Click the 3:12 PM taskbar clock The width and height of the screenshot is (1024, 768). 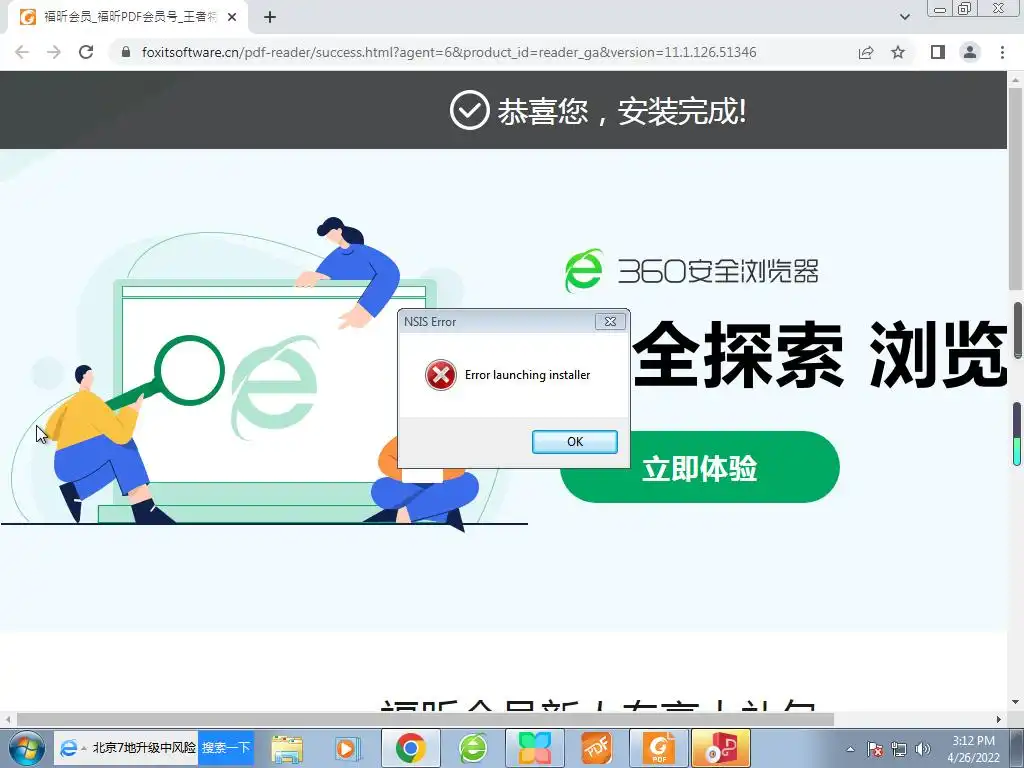[x=973, y=741]
